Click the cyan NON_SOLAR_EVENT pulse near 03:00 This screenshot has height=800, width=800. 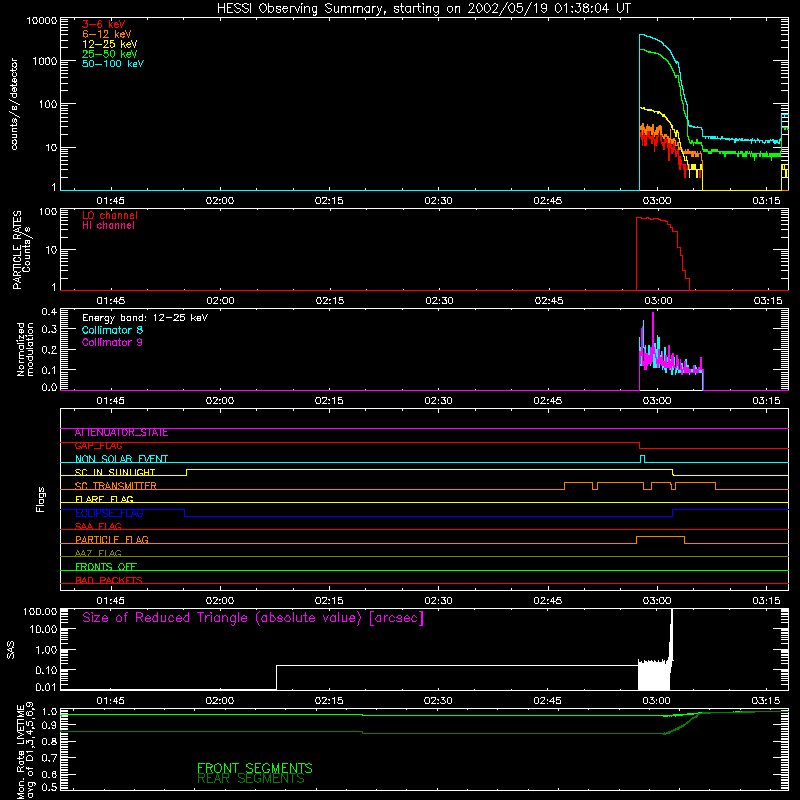(x=642, y=458)
